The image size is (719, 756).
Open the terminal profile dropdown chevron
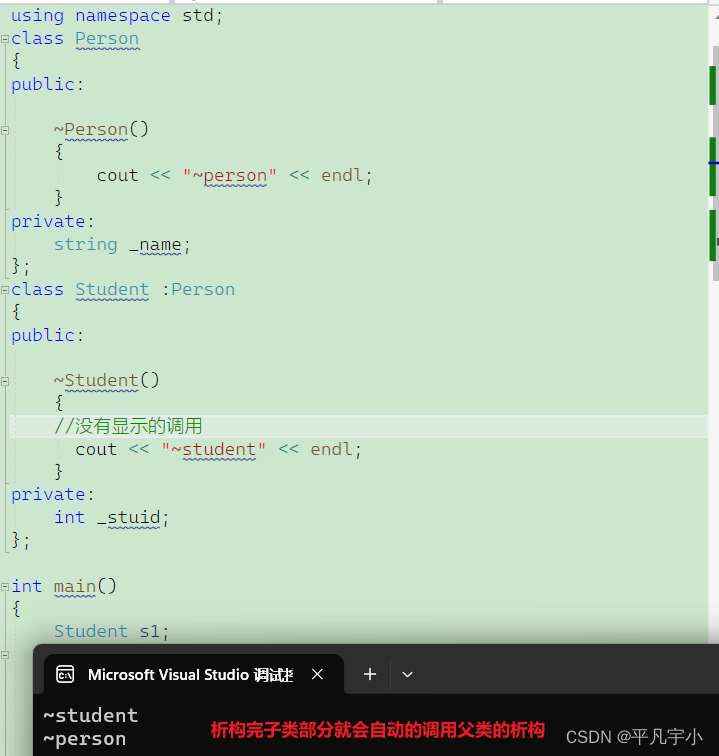coord(407,674)
